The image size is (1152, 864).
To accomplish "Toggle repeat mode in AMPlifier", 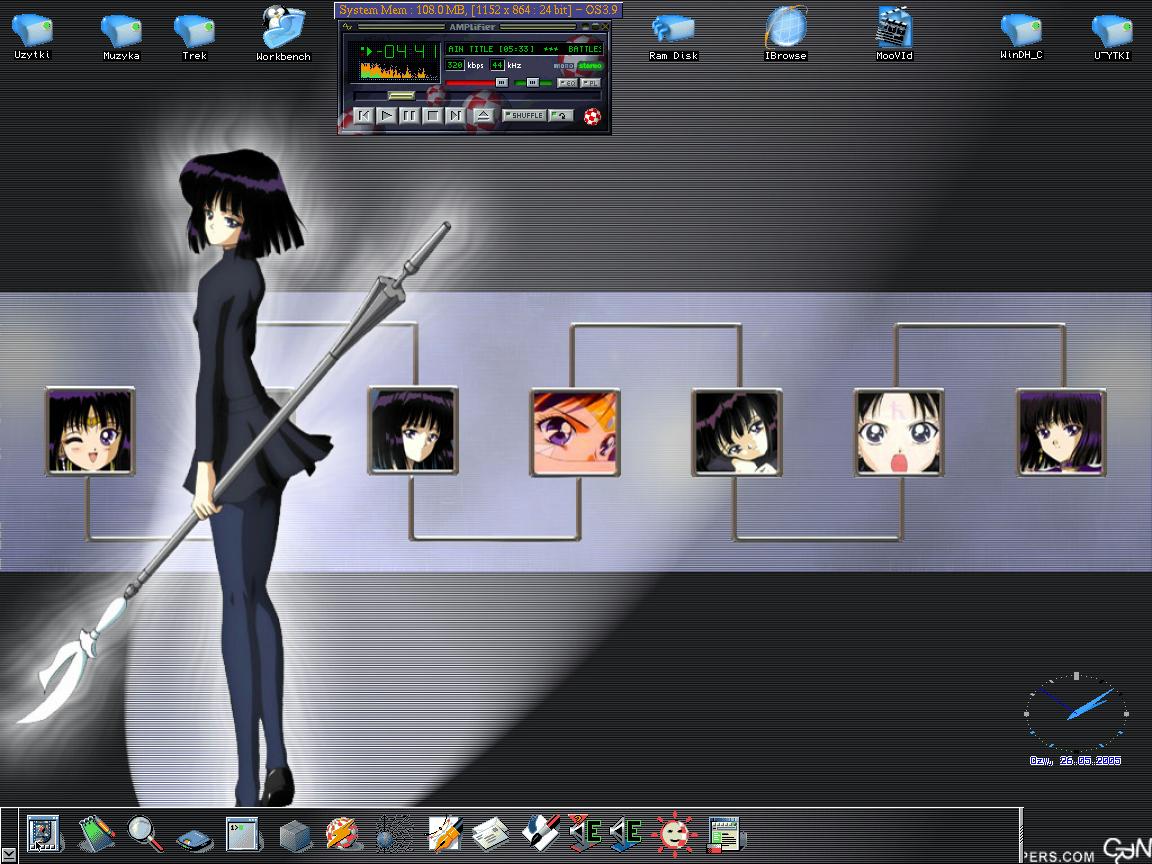I will [x=561, y=115].
